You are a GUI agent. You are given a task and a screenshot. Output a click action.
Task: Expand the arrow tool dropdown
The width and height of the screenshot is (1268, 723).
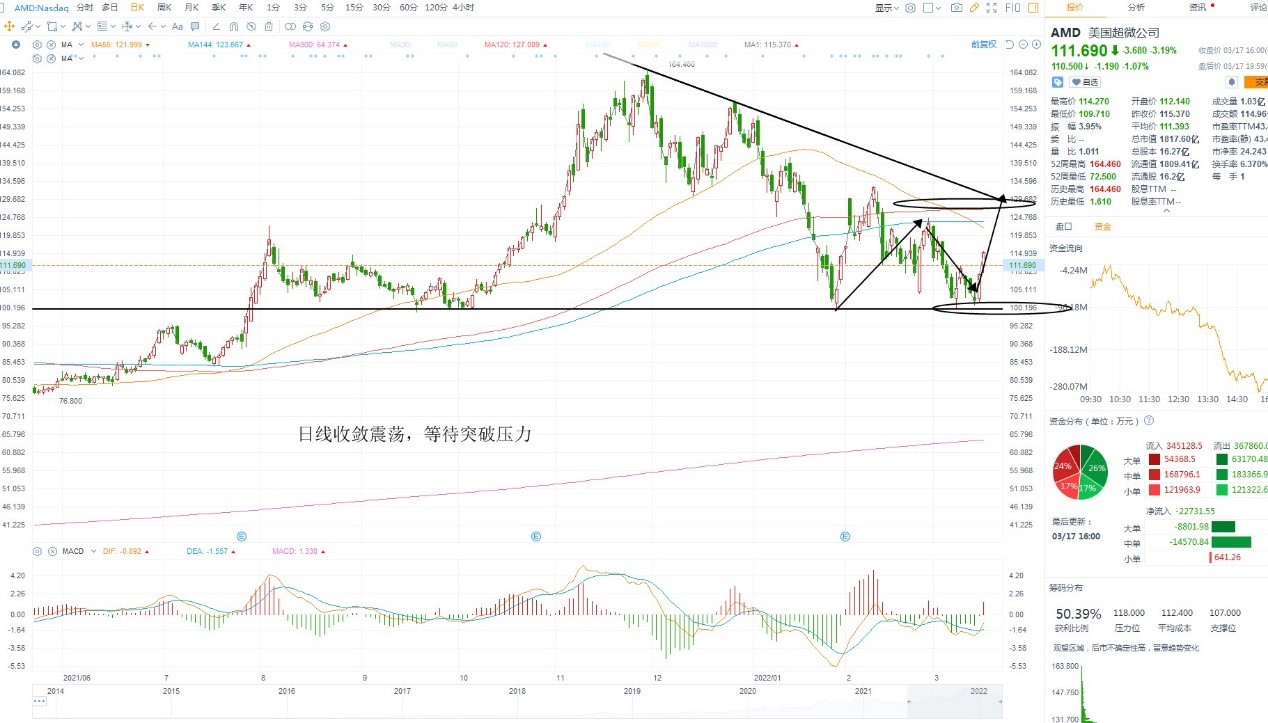[163, 26]
